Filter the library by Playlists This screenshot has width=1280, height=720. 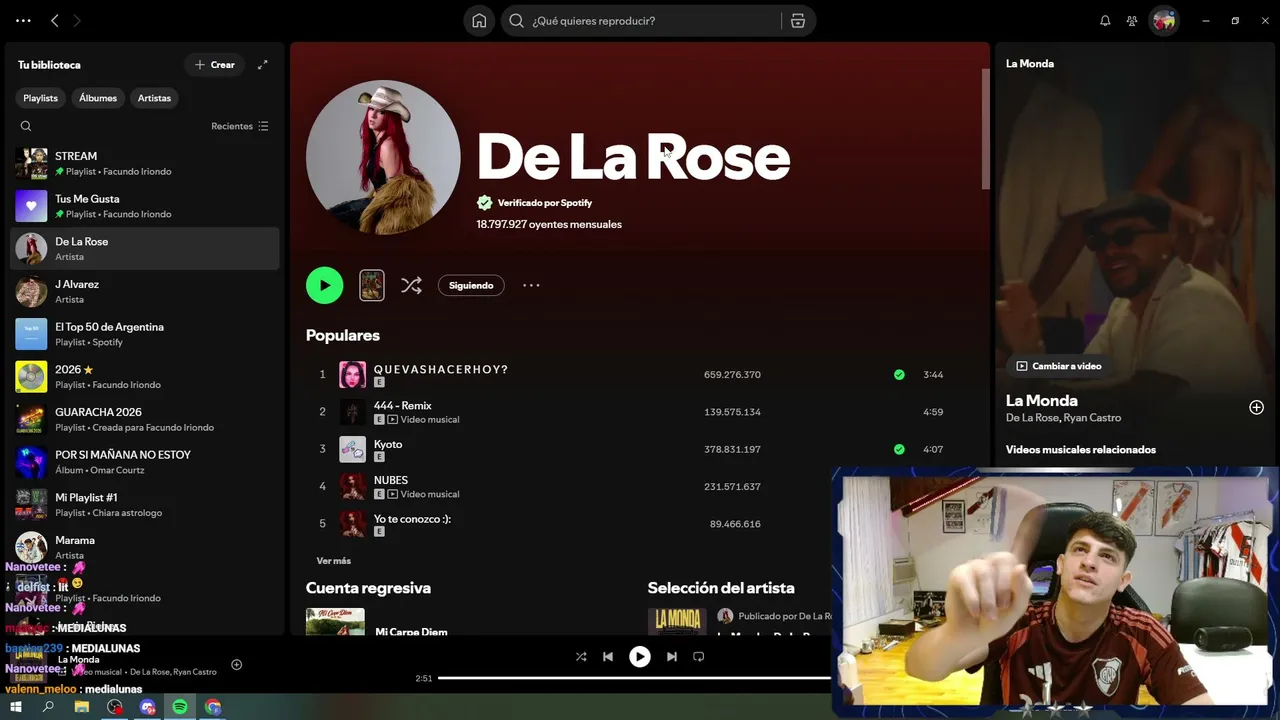[41, 98]
